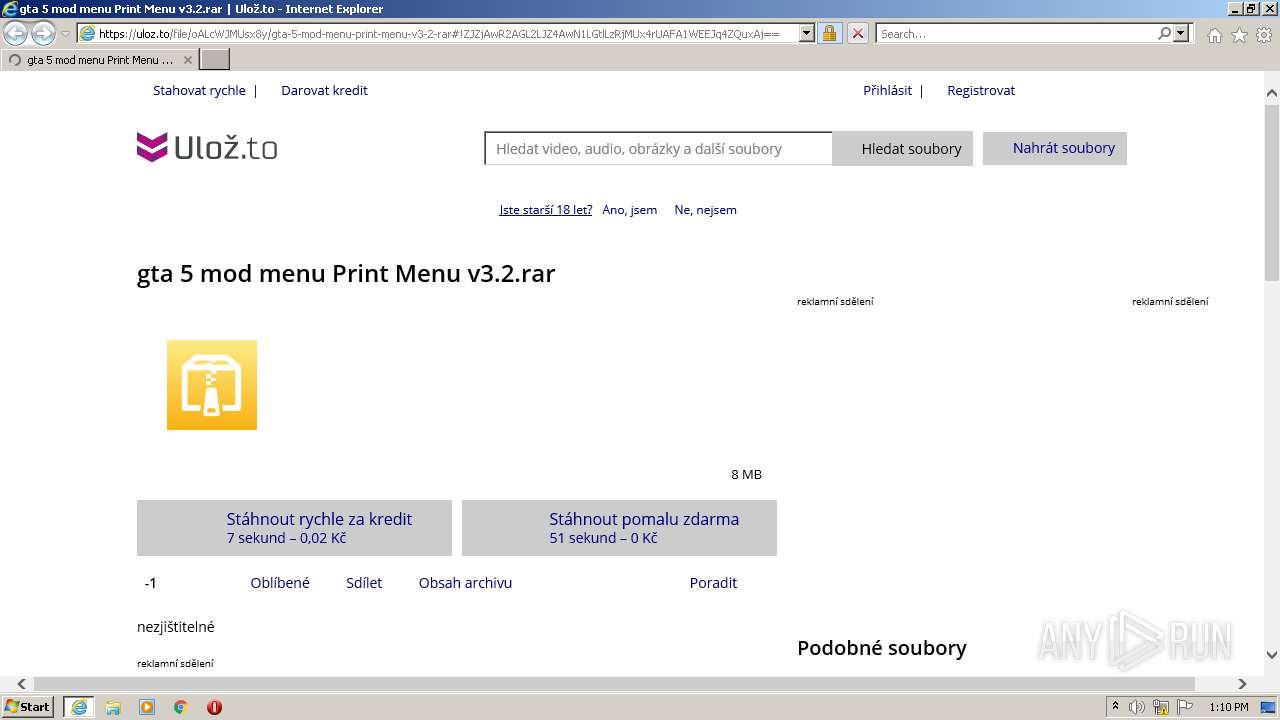Viewport: 1280px width, 720px height.
Task: Click the Internet Explorer back arrow button
Action: tap(16, 34)
